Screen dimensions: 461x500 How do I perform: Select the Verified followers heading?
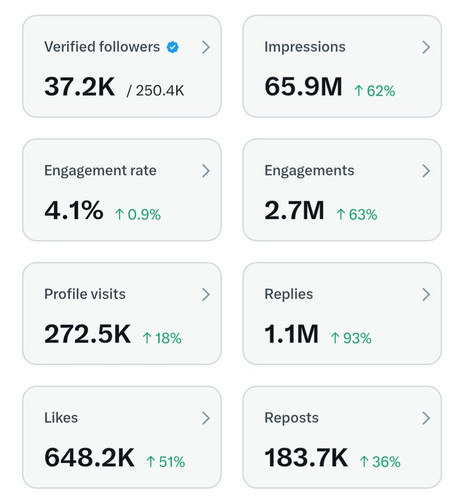[102, 47]
